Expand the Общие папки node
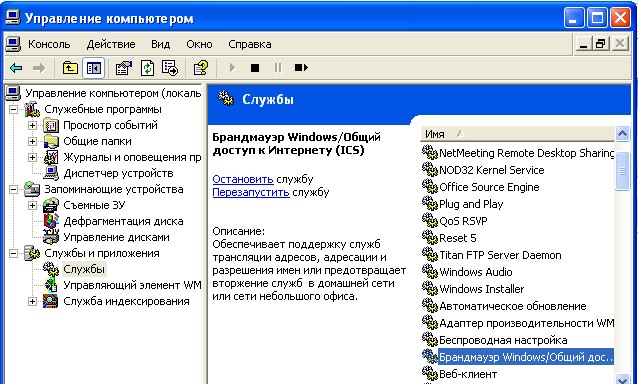 coord(33,141)
